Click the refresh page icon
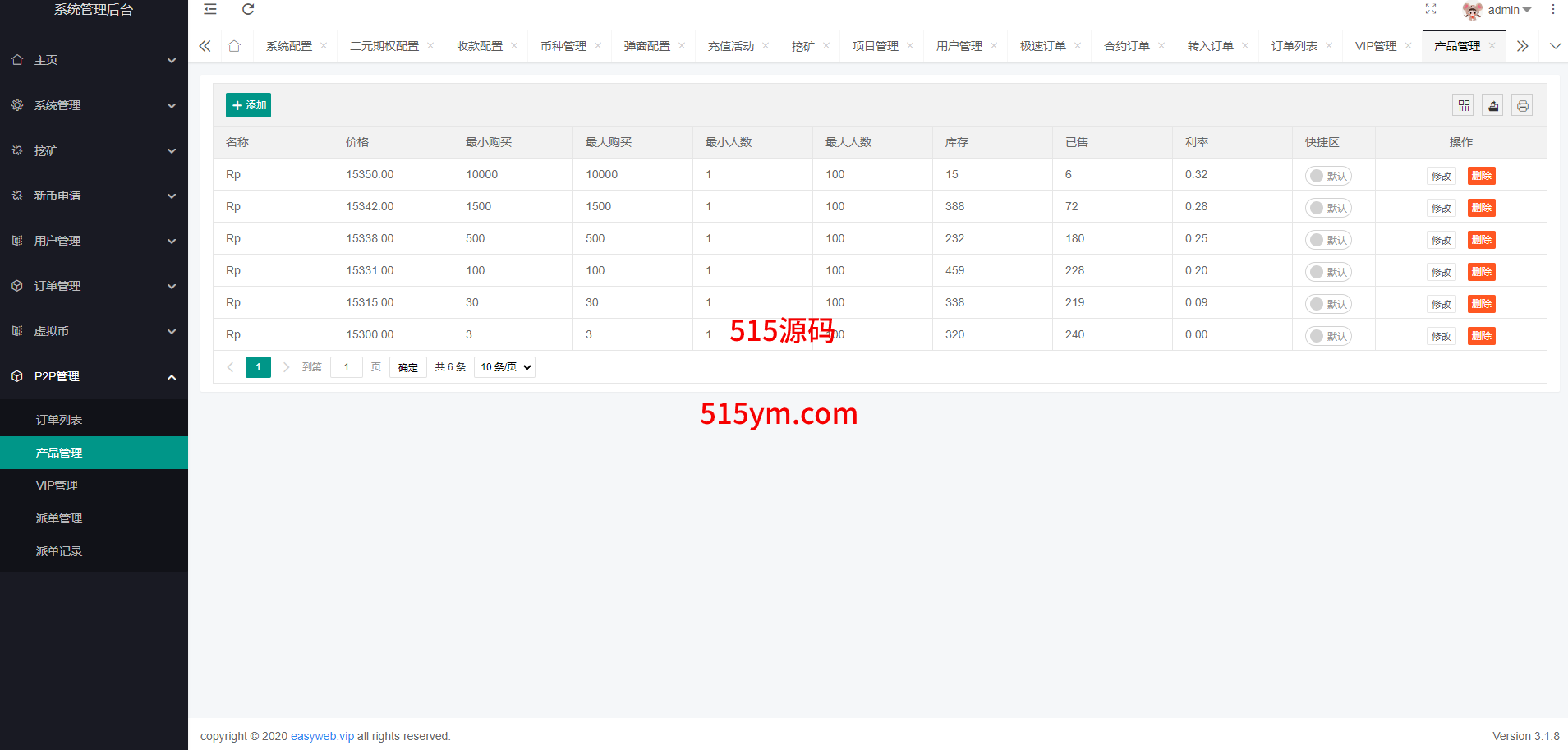Image resolution: width=1568 pixels, height=750 pixels. tap(248, 9)
